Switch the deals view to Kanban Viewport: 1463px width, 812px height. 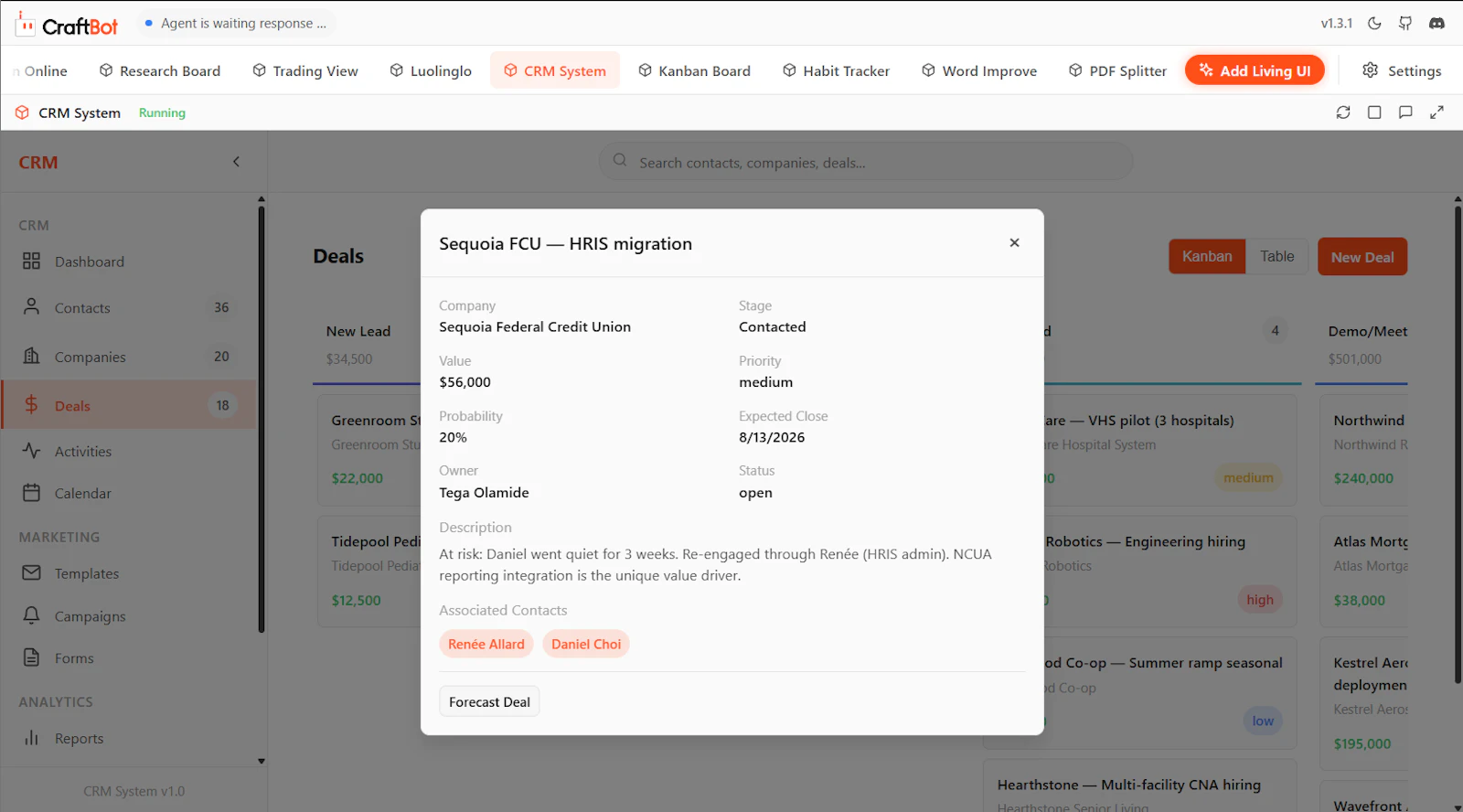pyautogui.click(x=1207, y=256)
